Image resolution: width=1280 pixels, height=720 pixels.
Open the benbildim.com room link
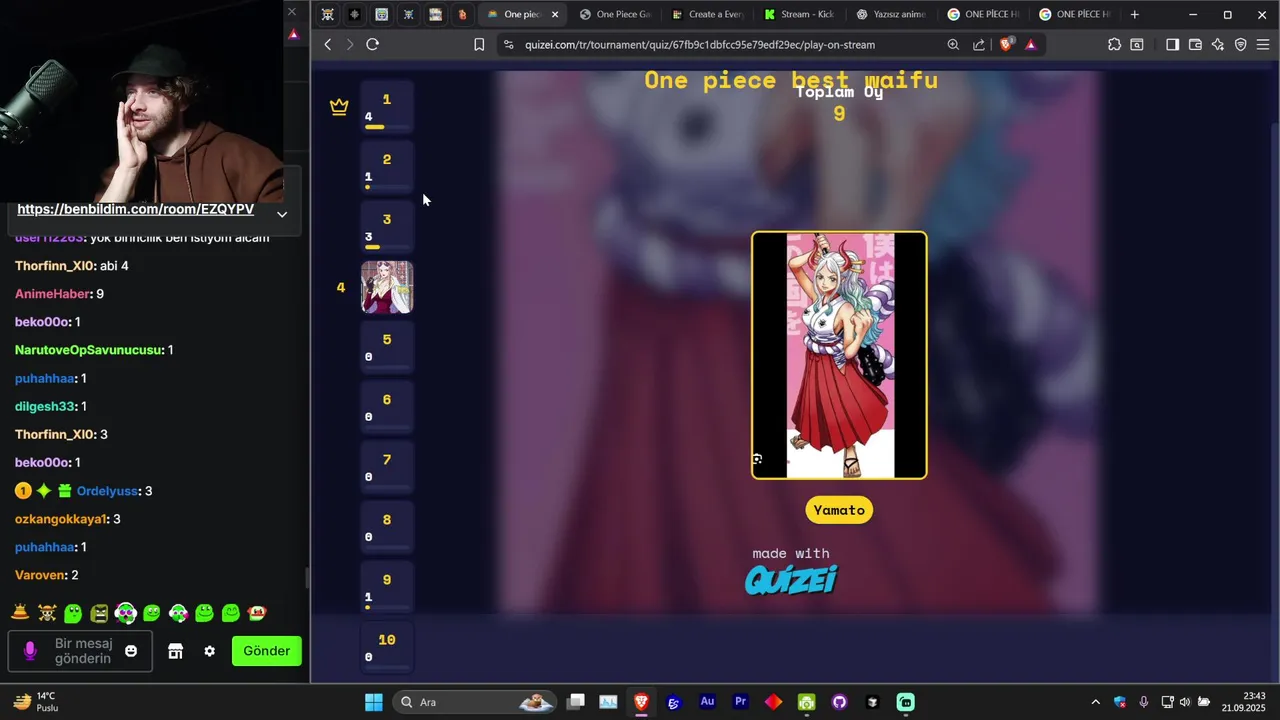click(136, 210)
